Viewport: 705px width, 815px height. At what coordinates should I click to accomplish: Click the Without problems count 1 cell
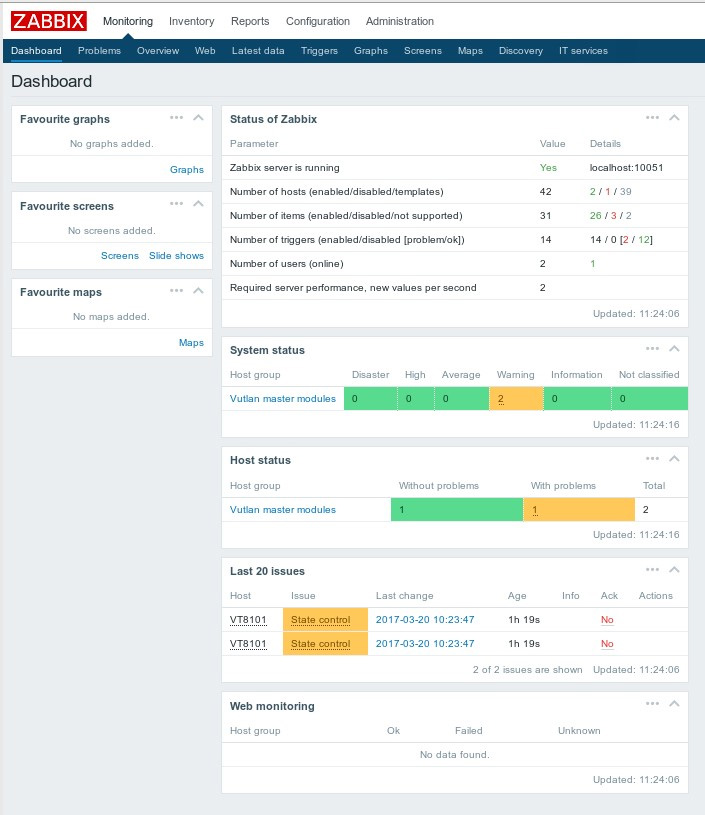click(457, 510)
